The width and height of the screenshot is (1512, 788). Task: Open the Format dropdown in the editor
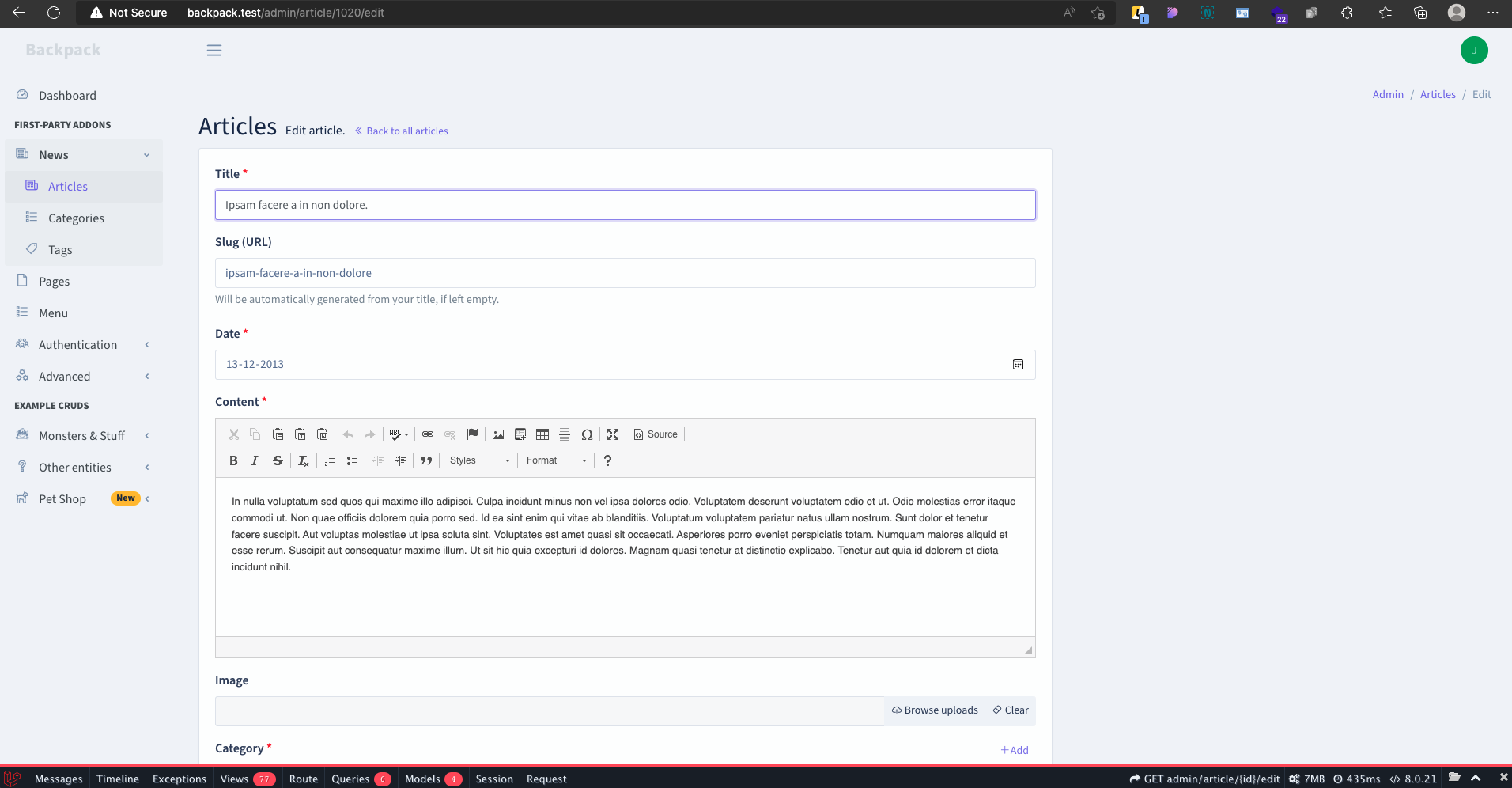tap(554, 460)
